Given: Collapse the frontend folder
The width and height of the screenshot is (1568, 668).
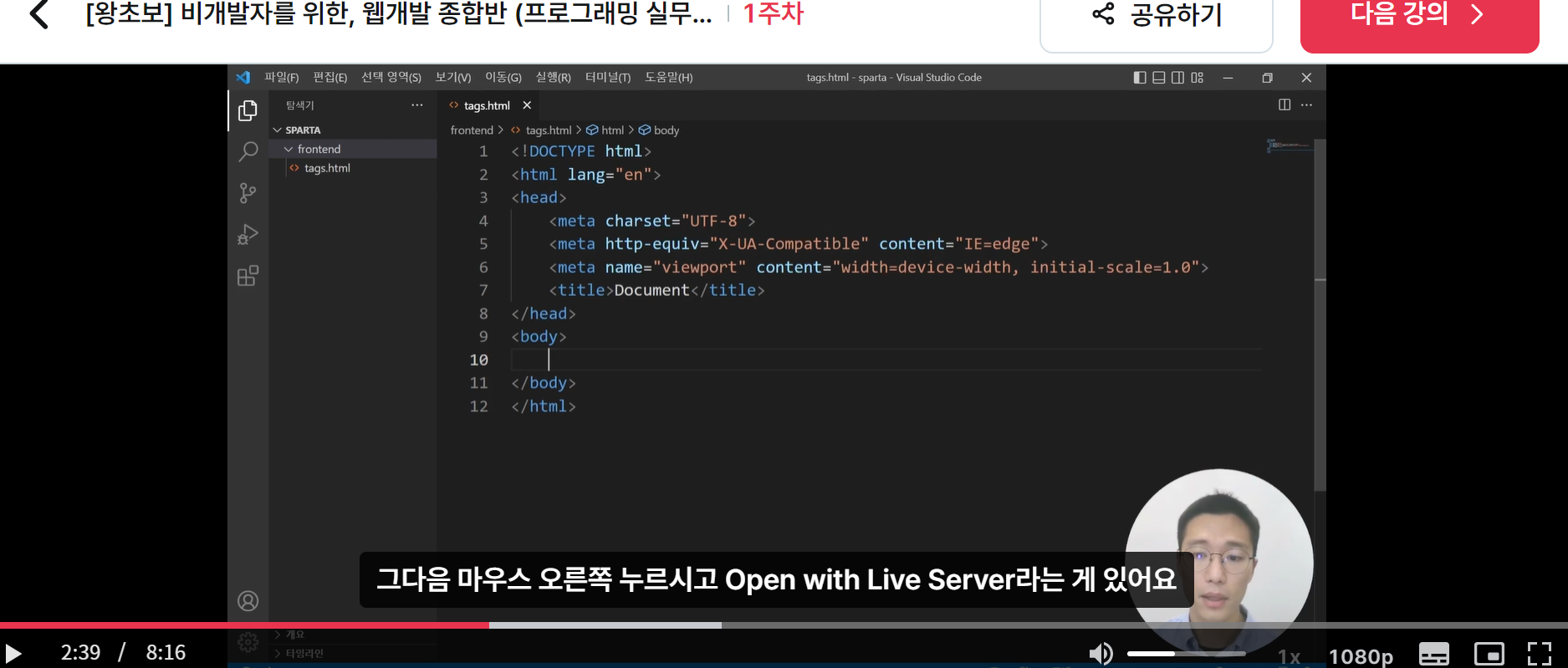Looking at the screenshot, I should point(353,149).
